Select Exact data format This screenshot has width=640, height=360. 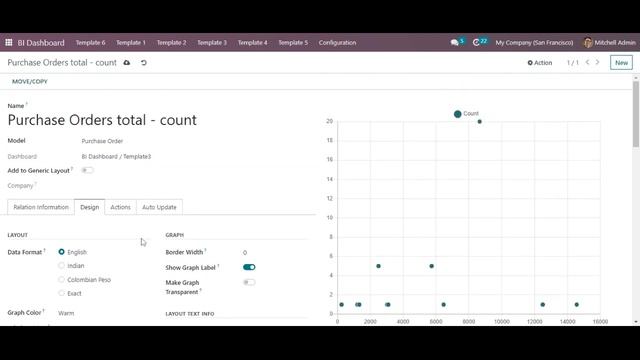[62, 293]
